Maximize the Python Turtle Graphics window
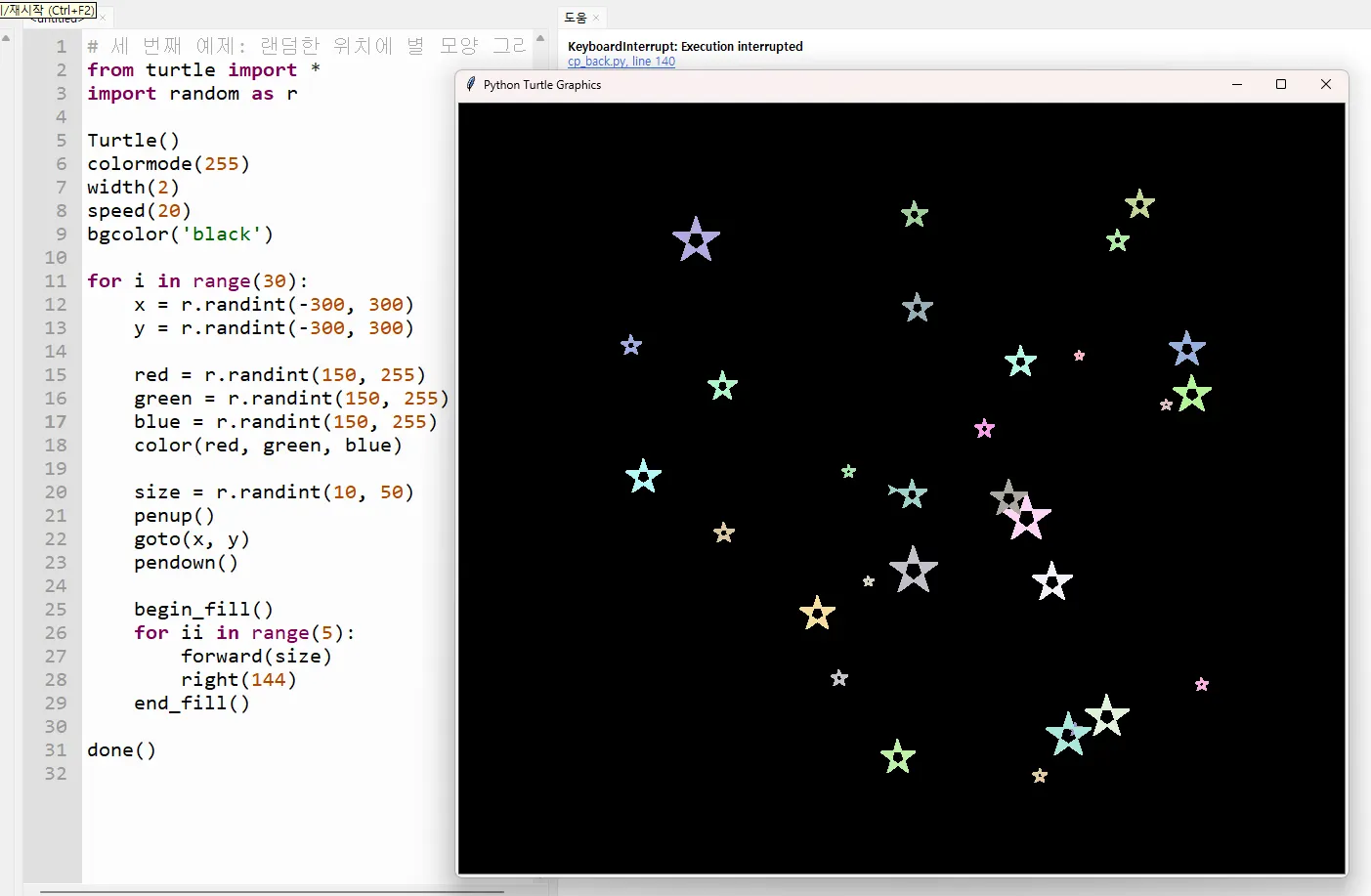This screenshot has height=896, width=1371. click(x=1281, y=84)
